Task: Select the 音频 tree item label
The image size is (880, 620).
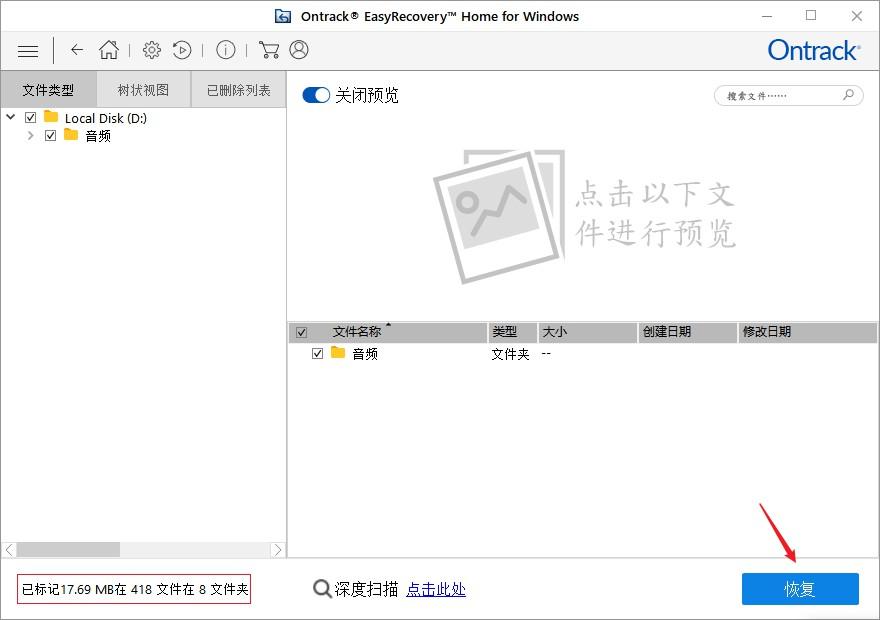Action: point(98,136)
